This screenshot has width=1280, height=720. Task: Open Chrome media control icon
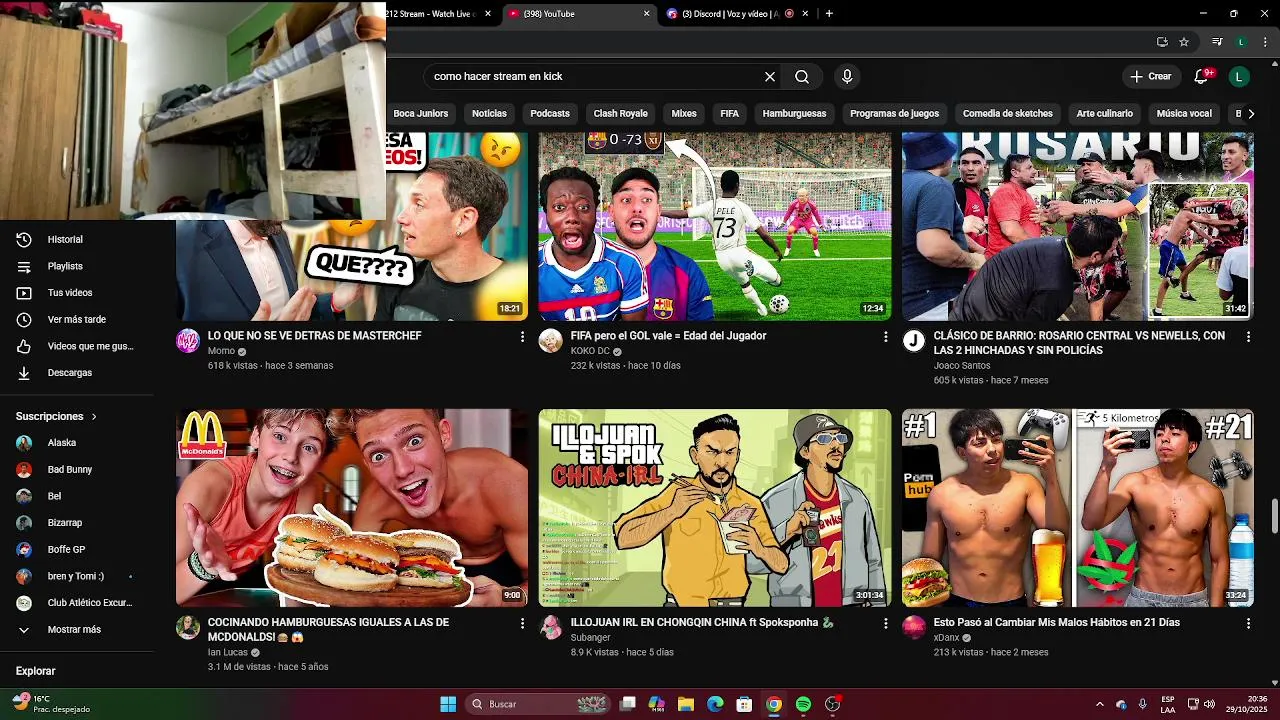[1217, 42]
